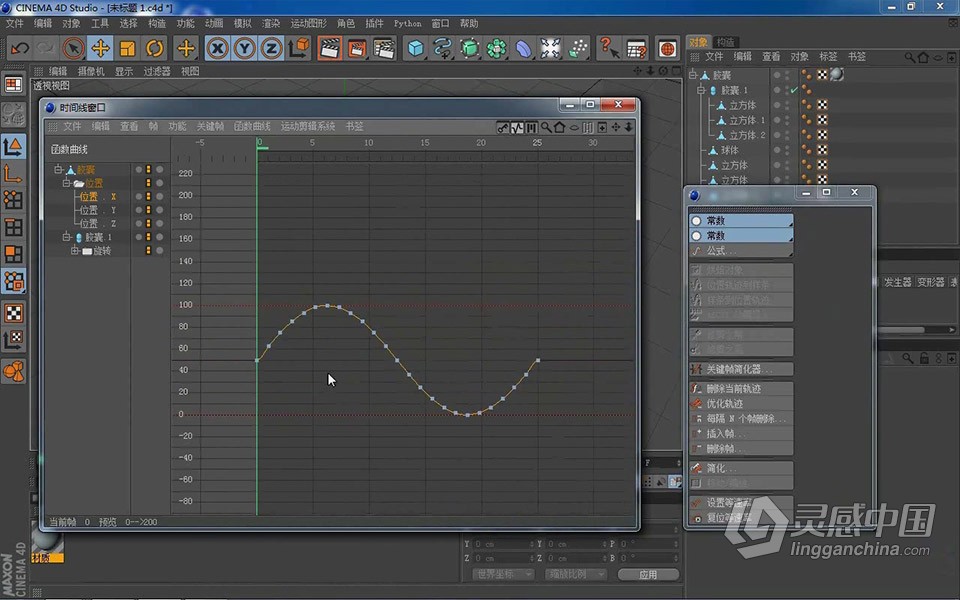Open the spline tools icon
This screenshot has height=600, width=960.
[x=442, y=48]
